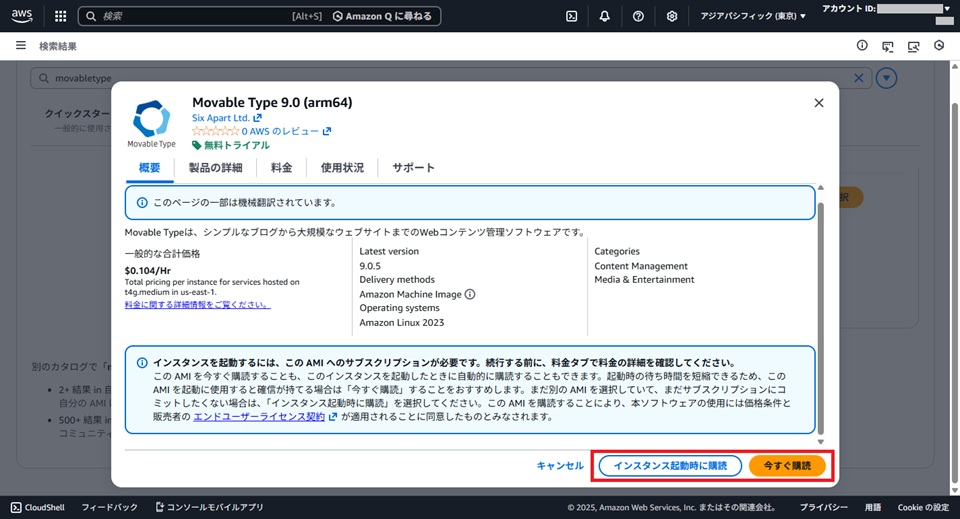Switch to the 製品の詳細 tab
Viewport: 960px width, 519px height.
tap(215, 168)
